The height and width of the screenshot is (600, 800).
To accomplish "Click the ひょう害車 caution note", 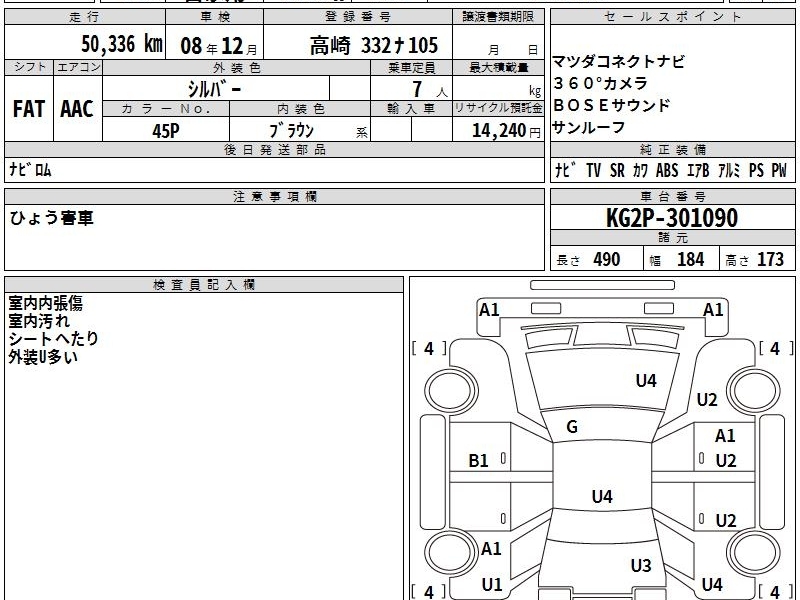I will pyautogui.click(x=52, y=218).
